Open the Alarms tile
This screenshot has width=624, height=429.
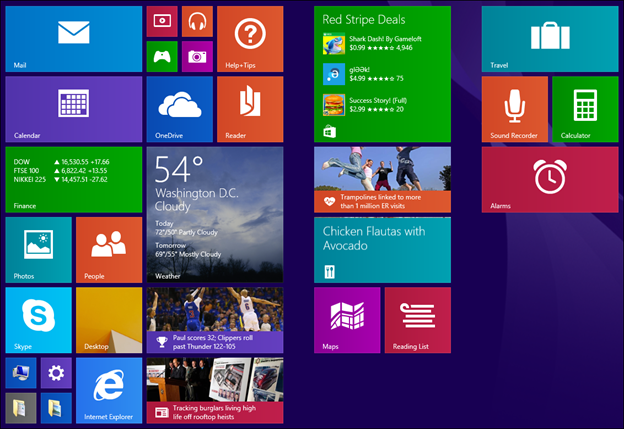point(550,179)
